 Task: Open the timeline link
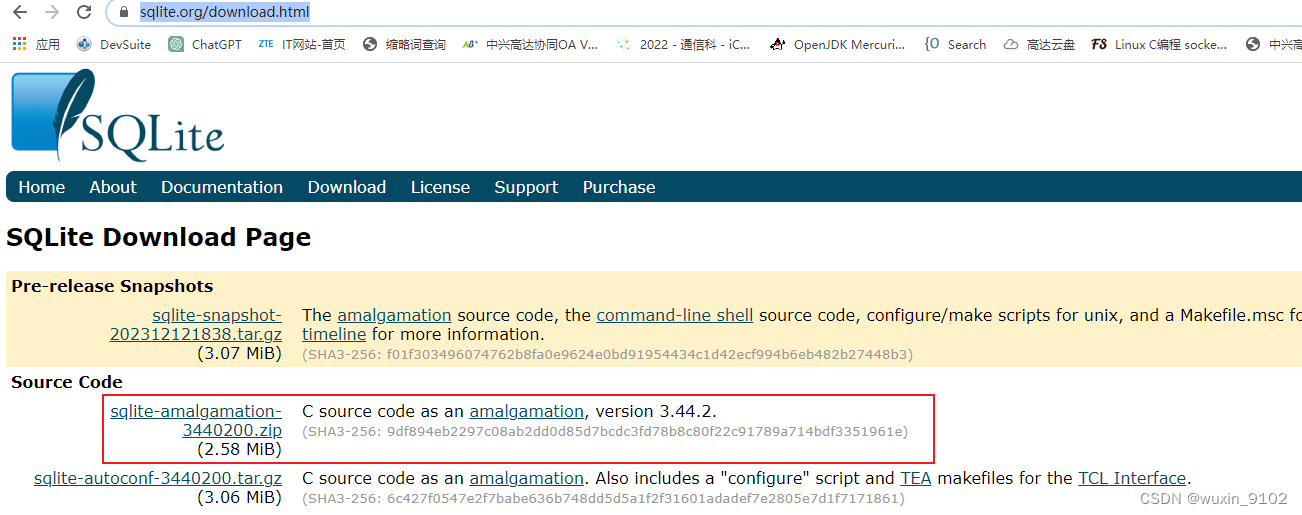click(334, 334)
